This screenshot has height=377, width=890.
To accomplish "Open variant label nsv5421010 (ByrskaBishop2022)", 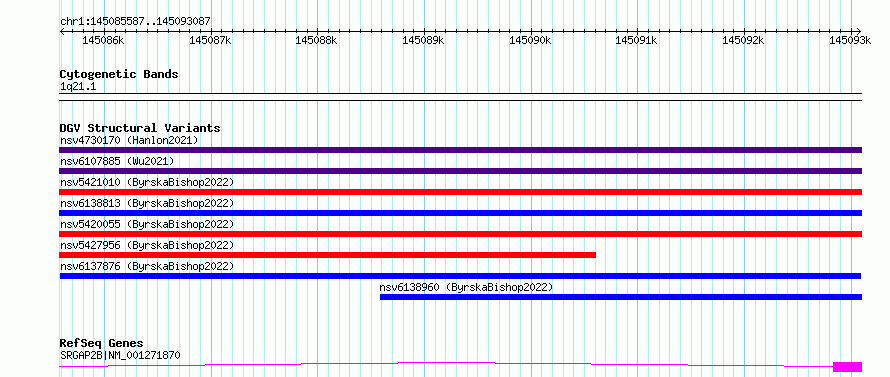I will pos(147,182).
